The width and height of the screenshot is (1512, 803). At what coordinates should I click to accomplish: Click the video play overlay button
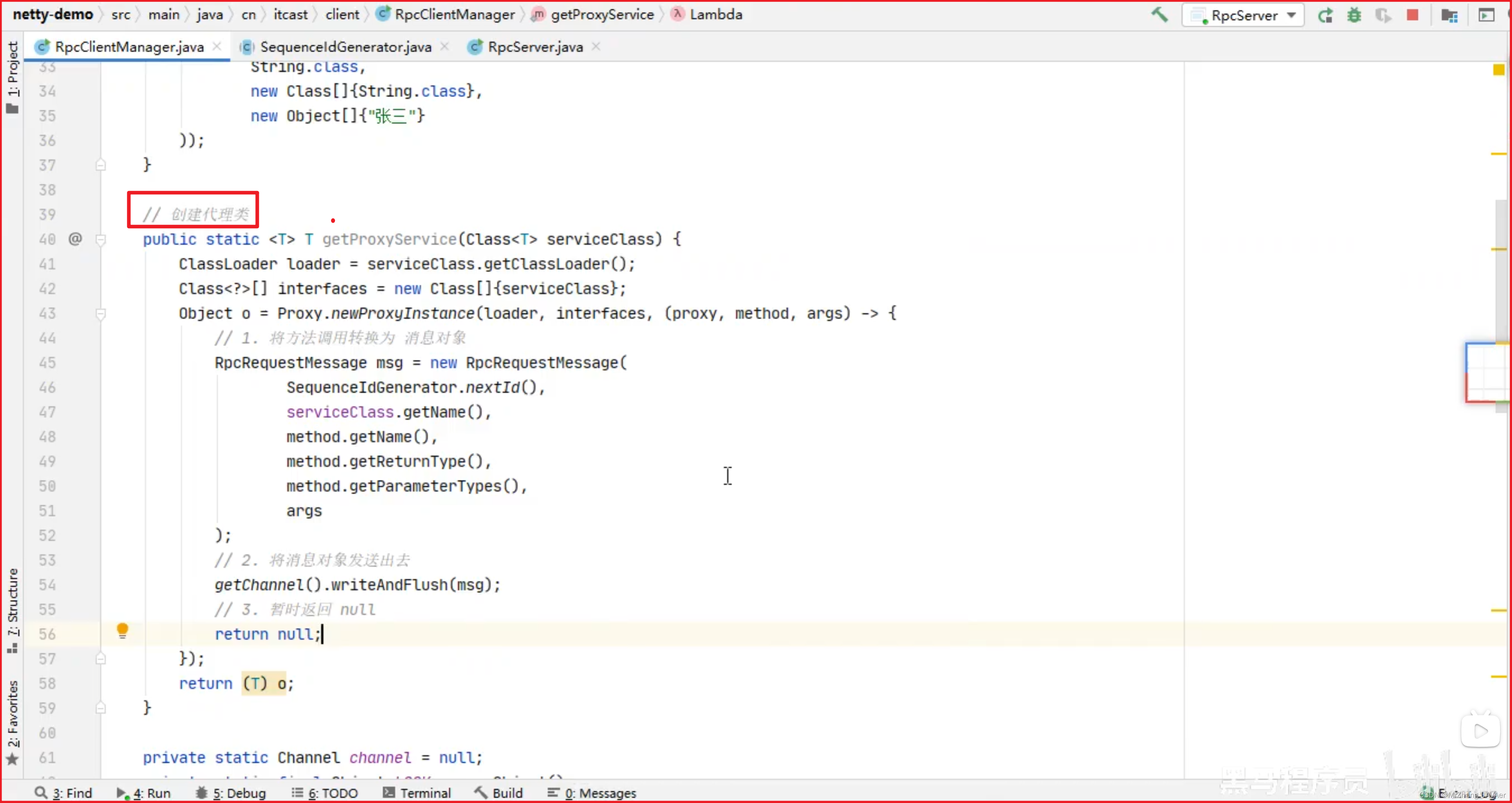(1480, 731)
